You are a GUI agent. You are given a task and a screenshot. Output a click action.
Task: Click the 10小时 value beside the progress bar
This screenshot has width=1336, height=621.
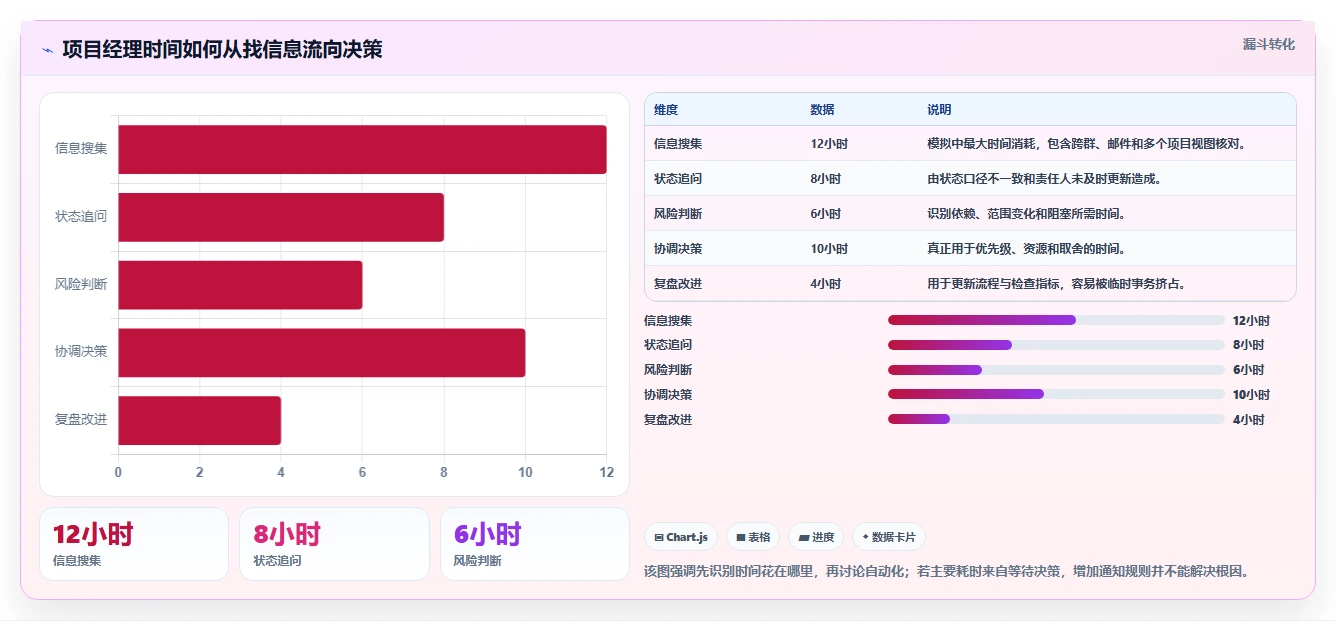click(x=1251, y=395)
